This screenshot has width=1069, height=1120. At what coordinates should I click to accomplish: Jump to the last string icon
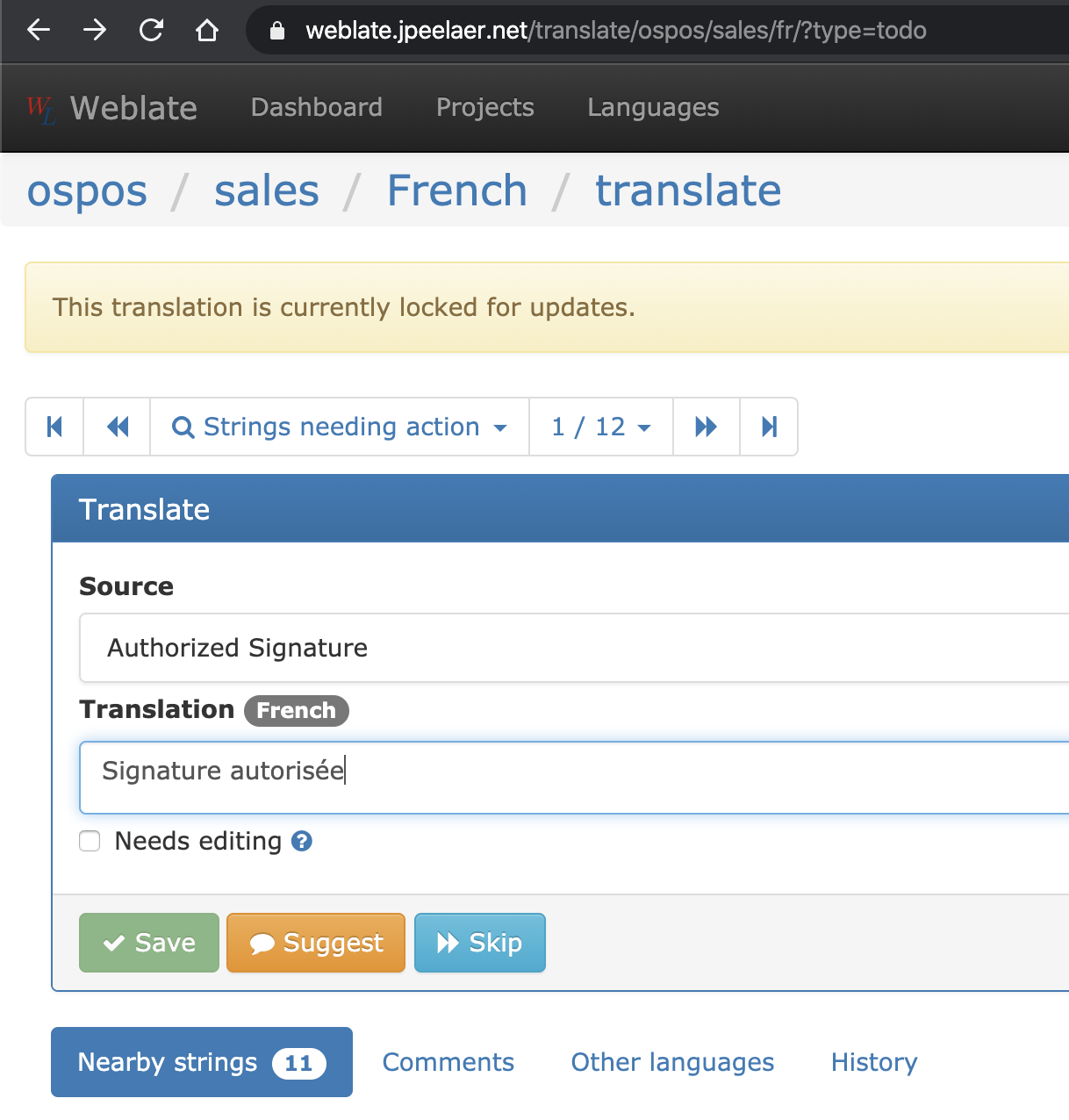click(x=769, y=427)
